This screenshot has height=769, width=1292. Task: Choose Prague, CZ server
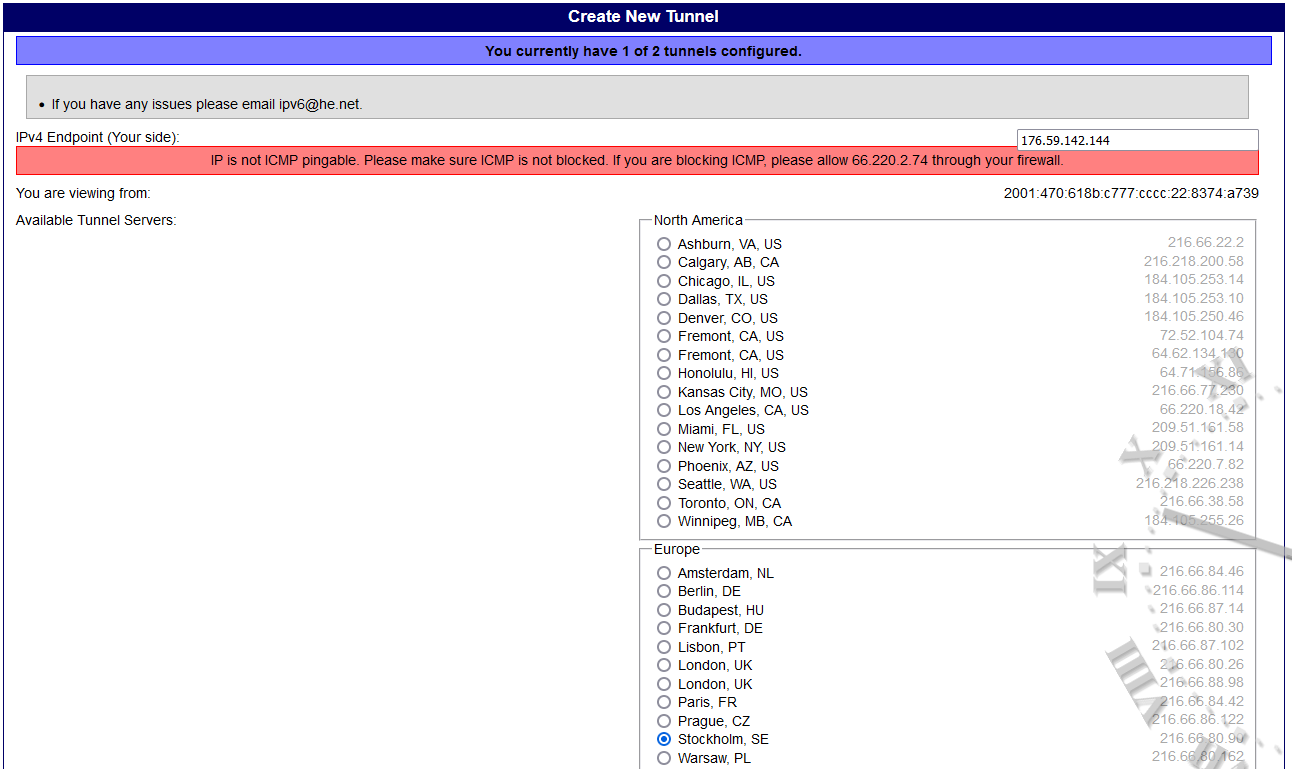pos(664,721)
